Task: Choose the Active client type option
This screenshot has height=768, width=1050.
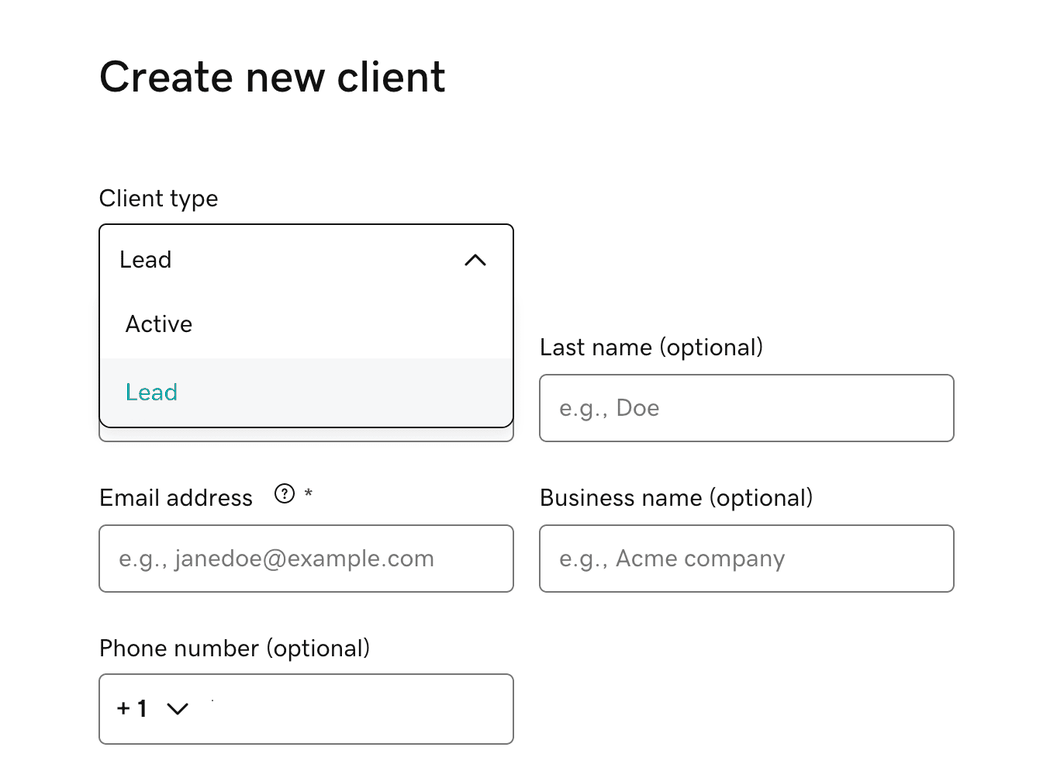Action: pyautogui.click(x=159, y=324)
